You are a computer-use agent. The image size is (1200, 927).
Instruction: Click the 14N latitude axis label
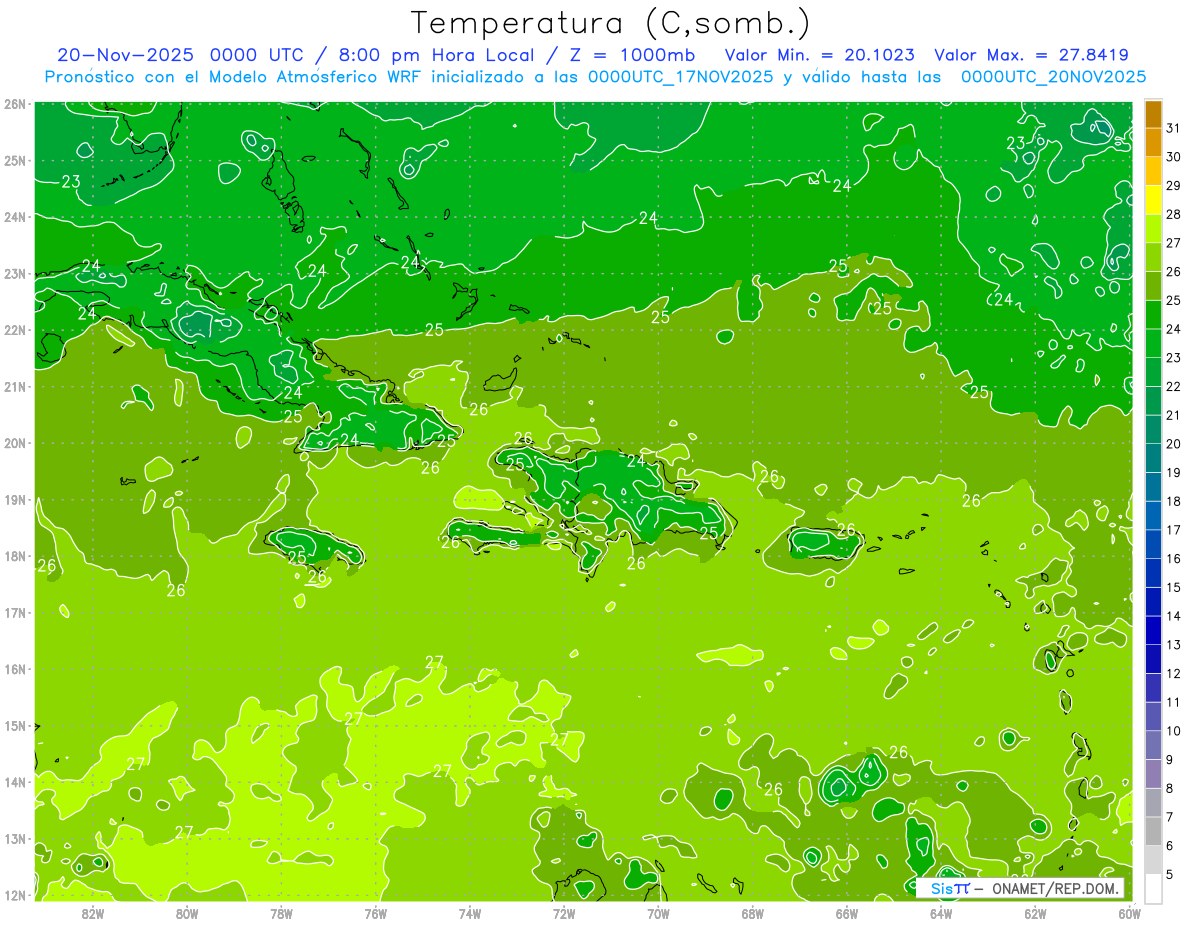click(x=15, y=782)
